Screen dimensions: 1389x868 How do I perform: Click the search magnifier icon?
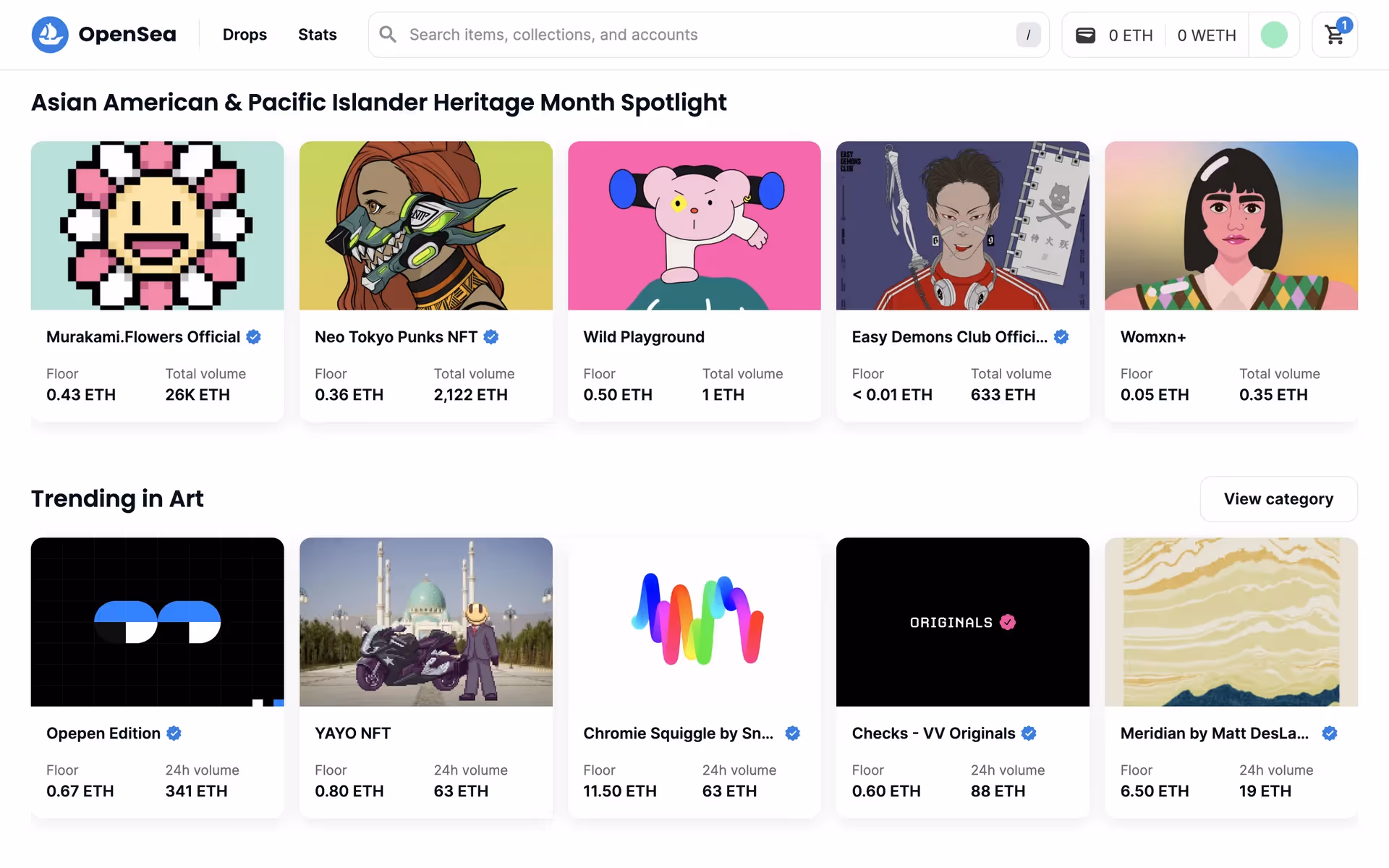coord(388,35)
